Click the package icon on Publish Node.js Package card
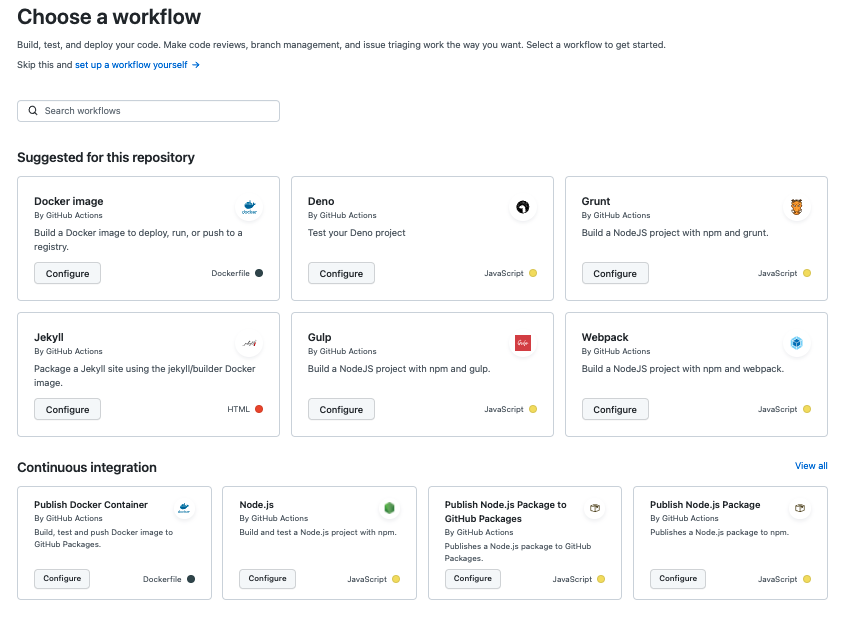Image resolution: width=854 pixels, height=621 pixels. 799,508
